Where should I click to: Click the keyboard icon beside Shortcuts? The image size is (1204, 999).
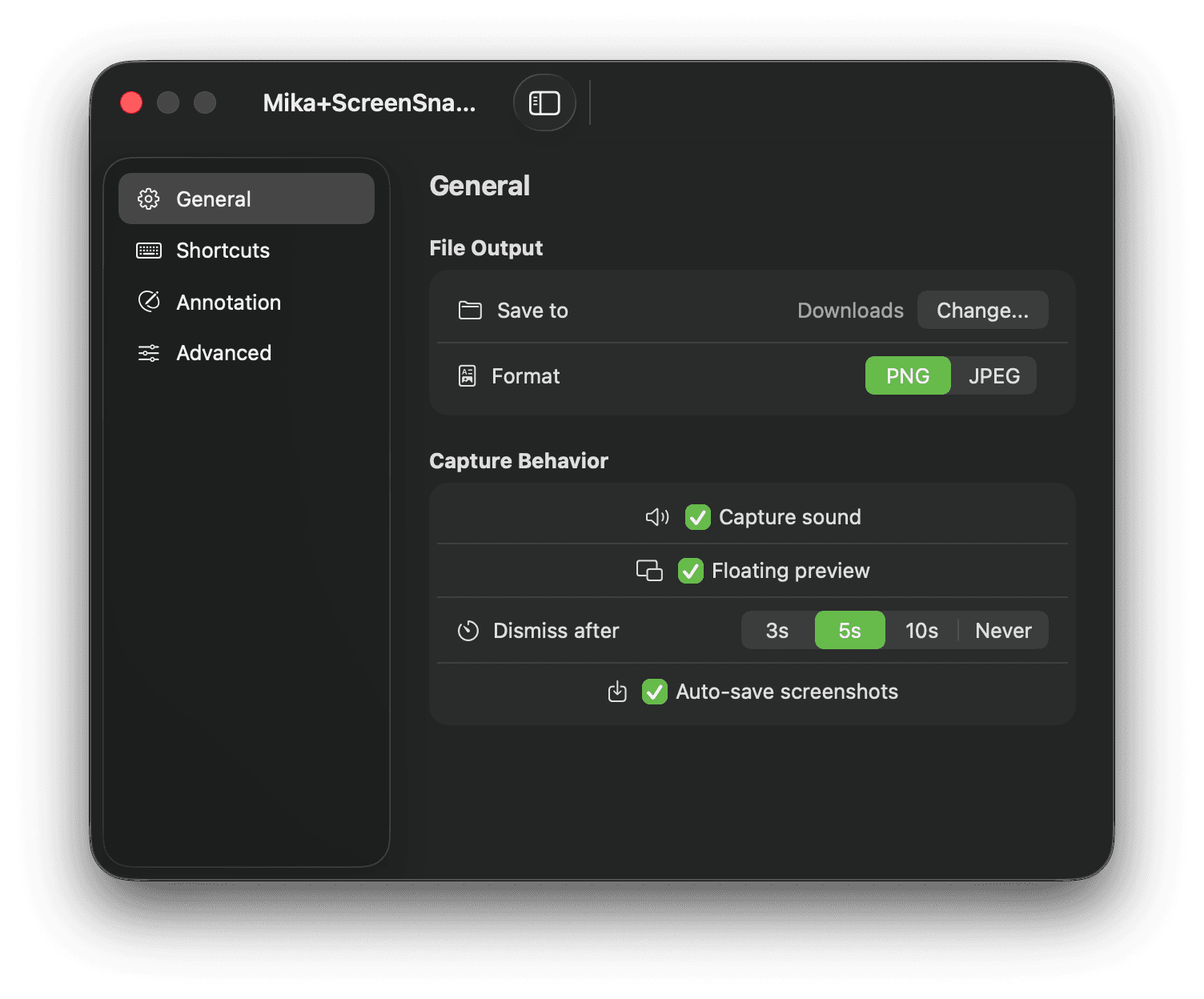(149, 251)
